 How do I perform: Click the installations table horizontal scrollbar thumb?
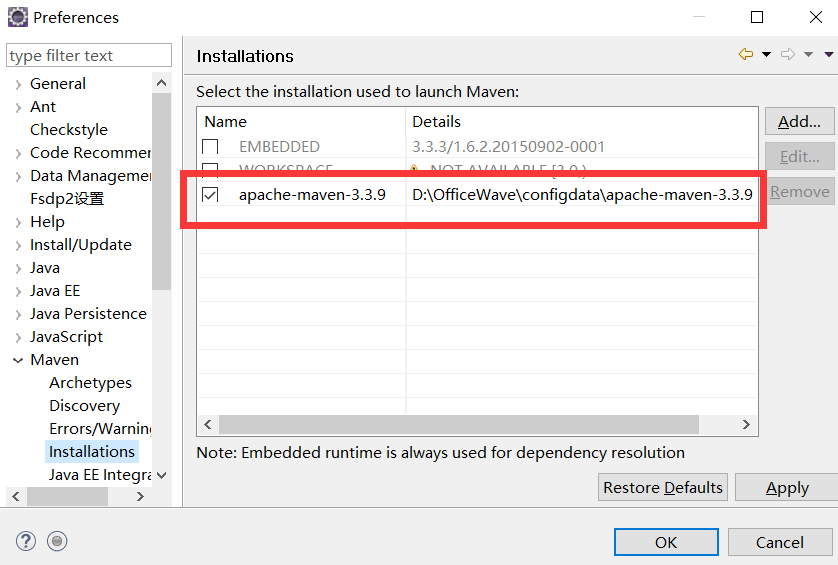459,424
